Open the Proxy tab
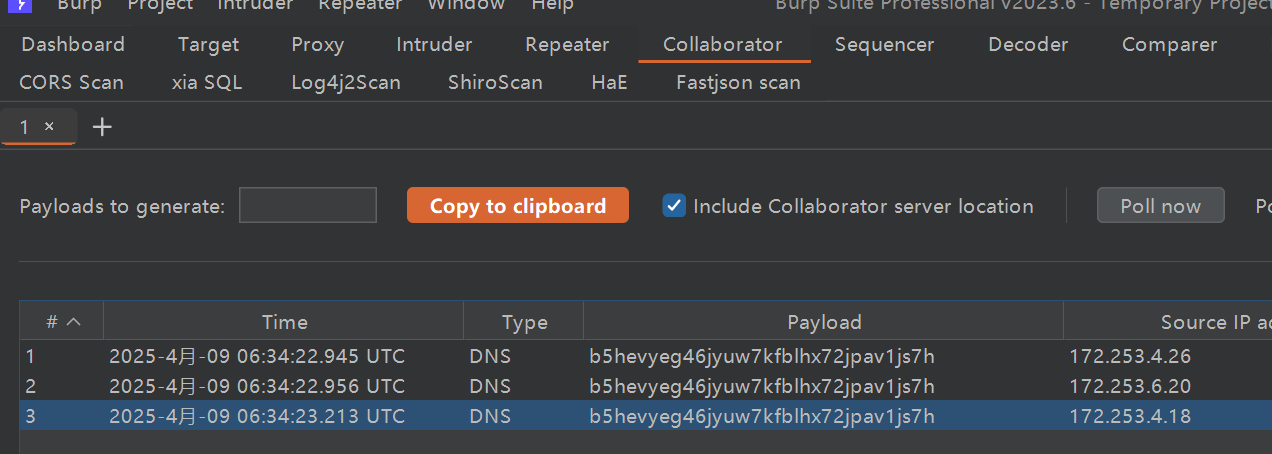This screenshot has height=454, width=1272. [x=318, y=45]
